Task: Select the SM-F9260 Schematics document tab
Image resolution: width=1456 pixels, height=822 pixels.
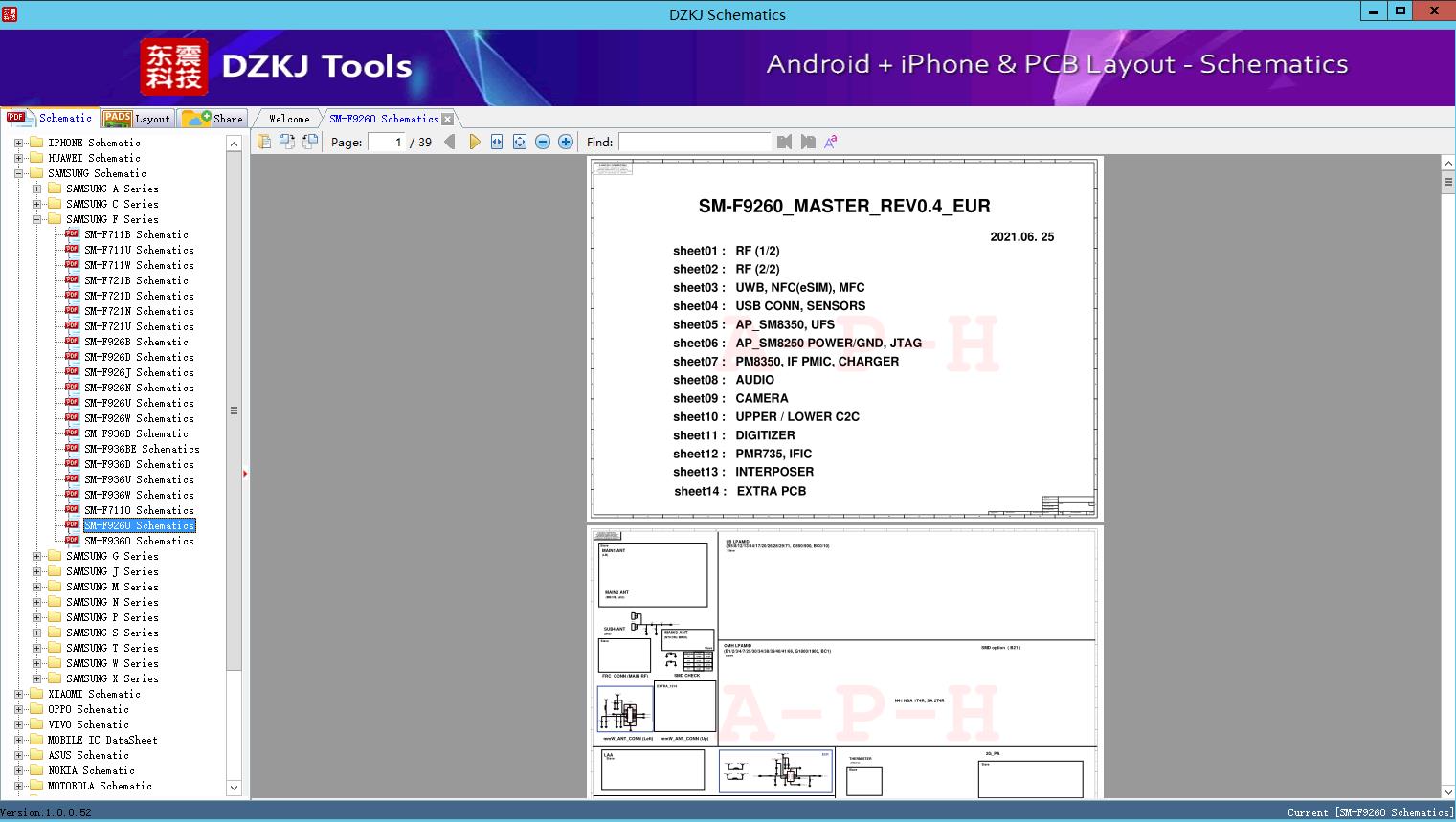Action: coord(384,119)
